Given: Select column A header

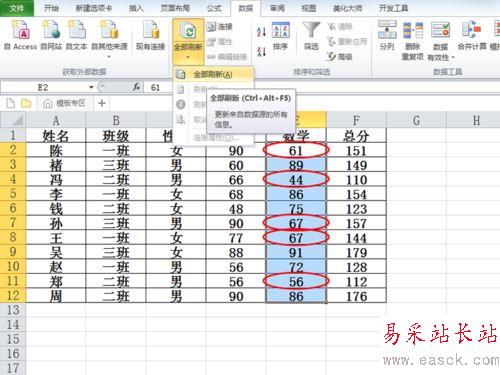Looking at the screenshot, I should 56,120.
